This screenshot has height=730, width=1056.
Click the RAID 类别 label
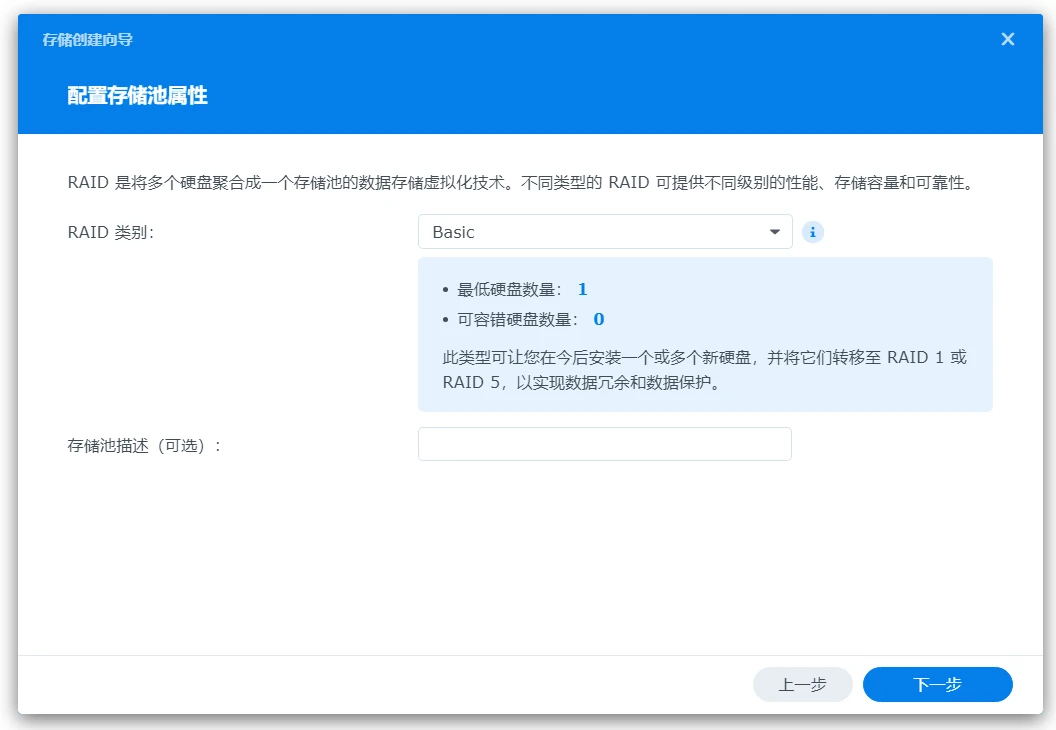click(110, 232)
